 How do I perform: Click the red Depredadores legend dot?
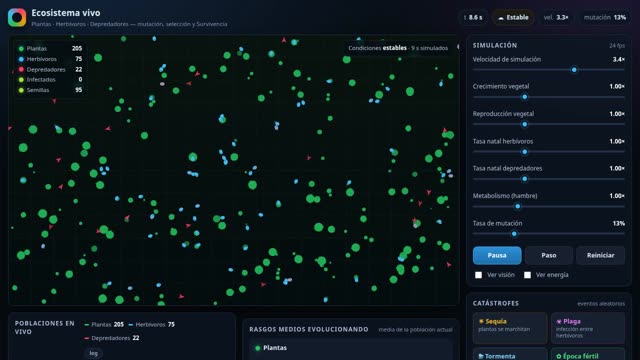(x=21, y=69)
